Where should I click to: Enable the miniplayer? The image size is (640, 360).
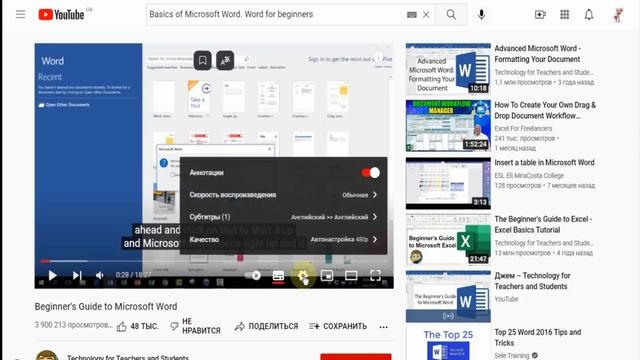(327, 276)
